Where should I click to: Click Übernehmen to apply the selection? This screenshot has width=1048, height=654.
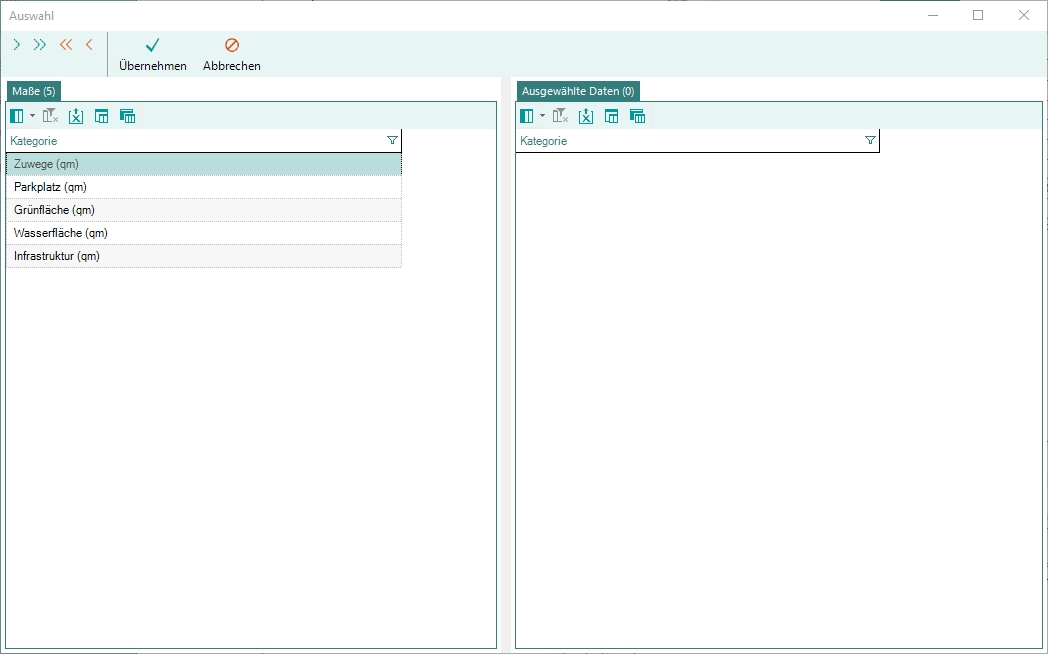tap(152, 55)
